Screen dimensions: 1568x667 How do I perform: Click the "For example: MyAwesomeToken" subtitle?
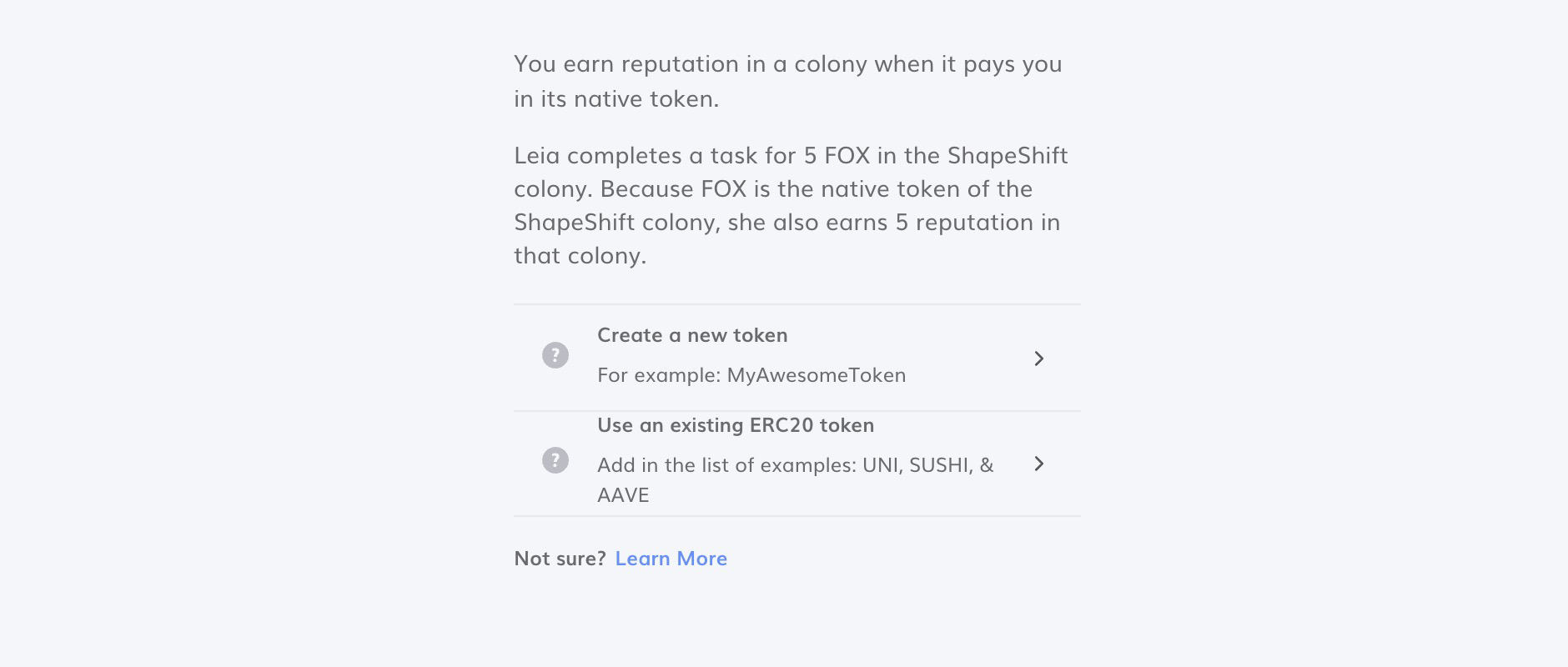[x=751, y=375]
